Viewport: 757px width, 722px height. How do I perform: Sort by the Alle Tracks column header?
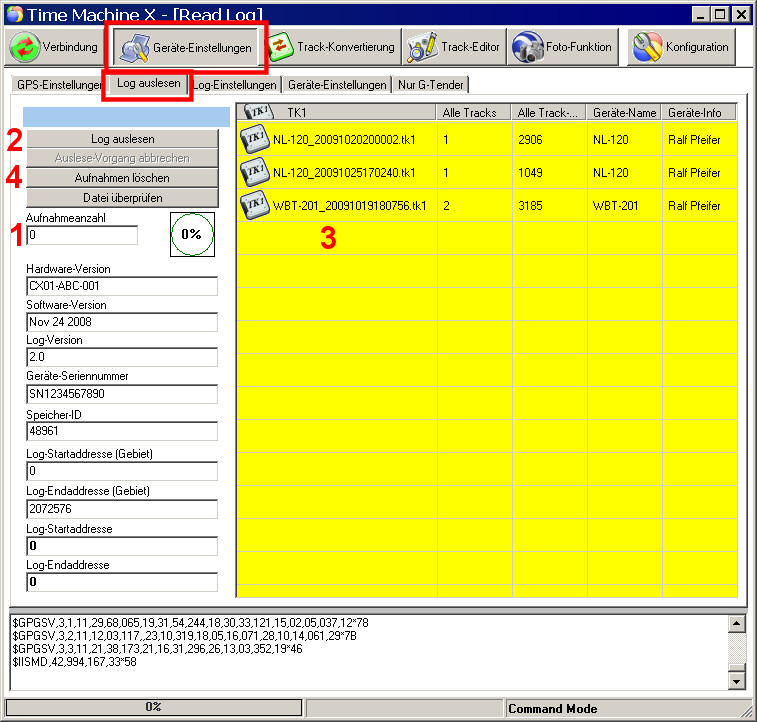tap(473, 112)
